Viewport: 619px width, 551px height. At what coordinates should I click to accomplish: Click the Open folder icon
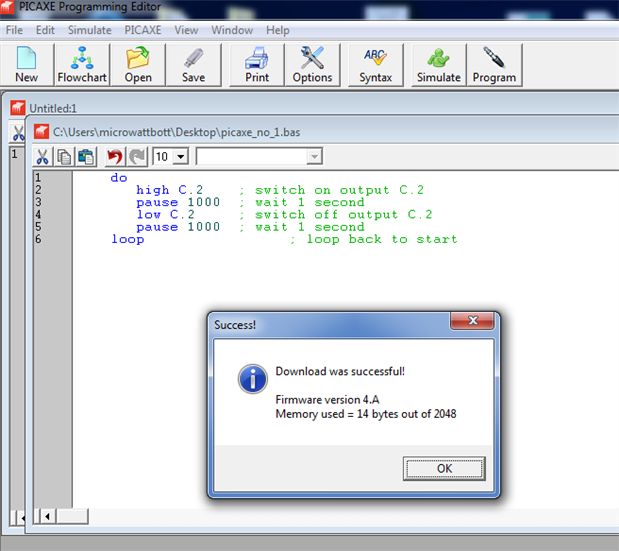(138, 65)
